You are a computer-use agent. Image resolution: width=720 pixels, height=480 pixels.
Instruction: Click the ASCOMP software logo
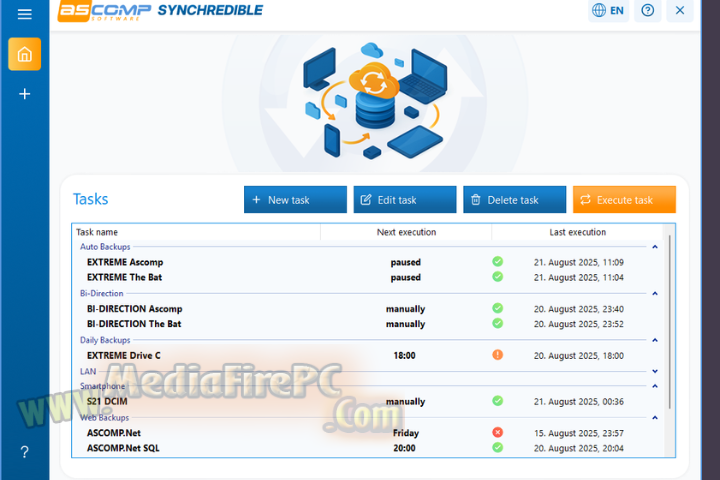pyautogui.click(x=104, y=11)
